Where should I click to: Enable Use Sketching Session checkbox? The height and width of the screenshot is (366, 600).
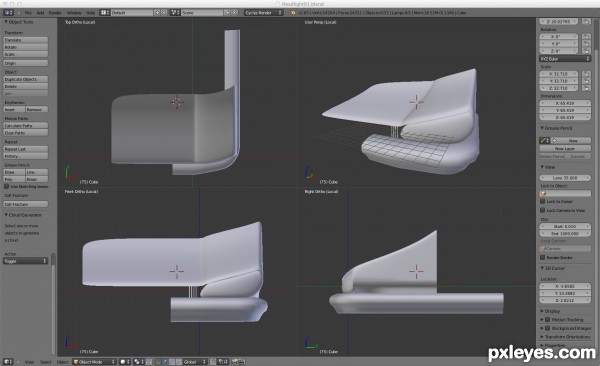click(x=7, y=186)
